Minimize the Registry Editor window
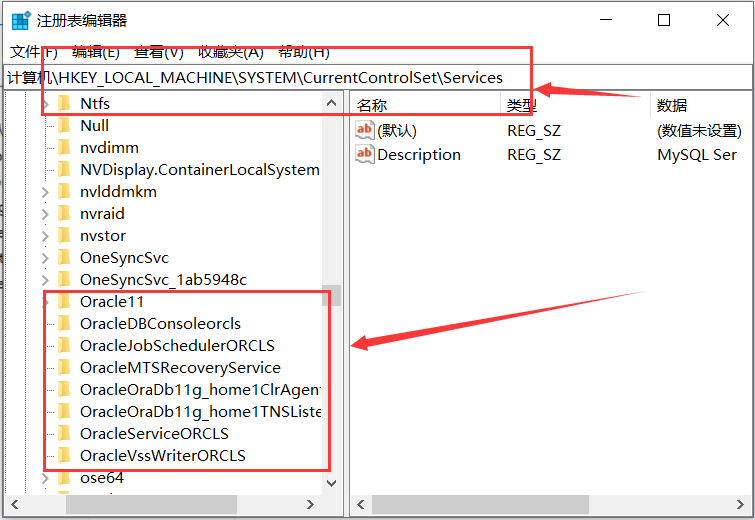Image resolution: width=755 pixels, height=520 pixels. click(x=606, y=20)
